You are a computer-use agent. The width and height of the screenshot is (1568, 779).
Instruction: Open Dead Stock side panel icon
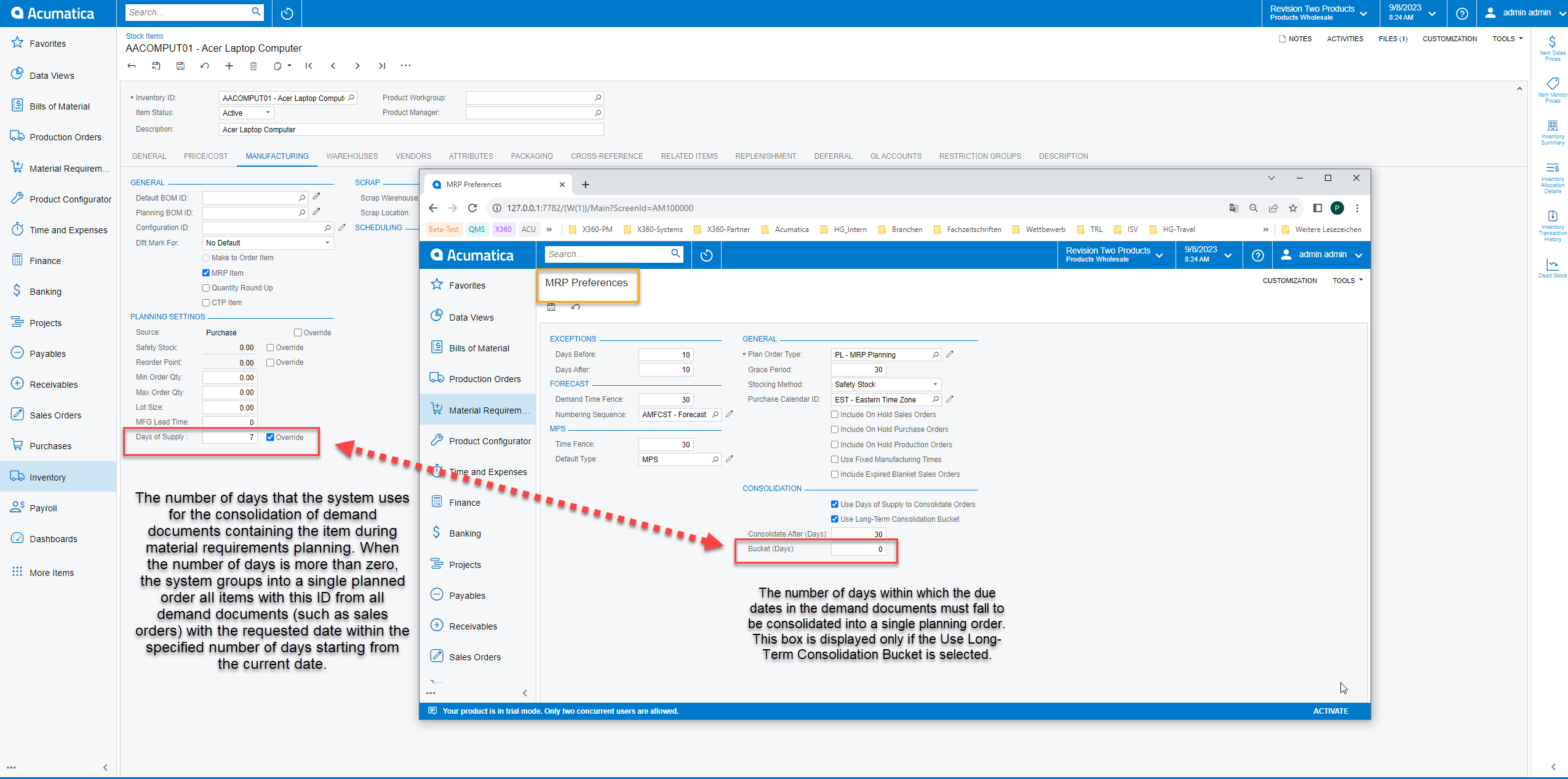[1552, 268]
